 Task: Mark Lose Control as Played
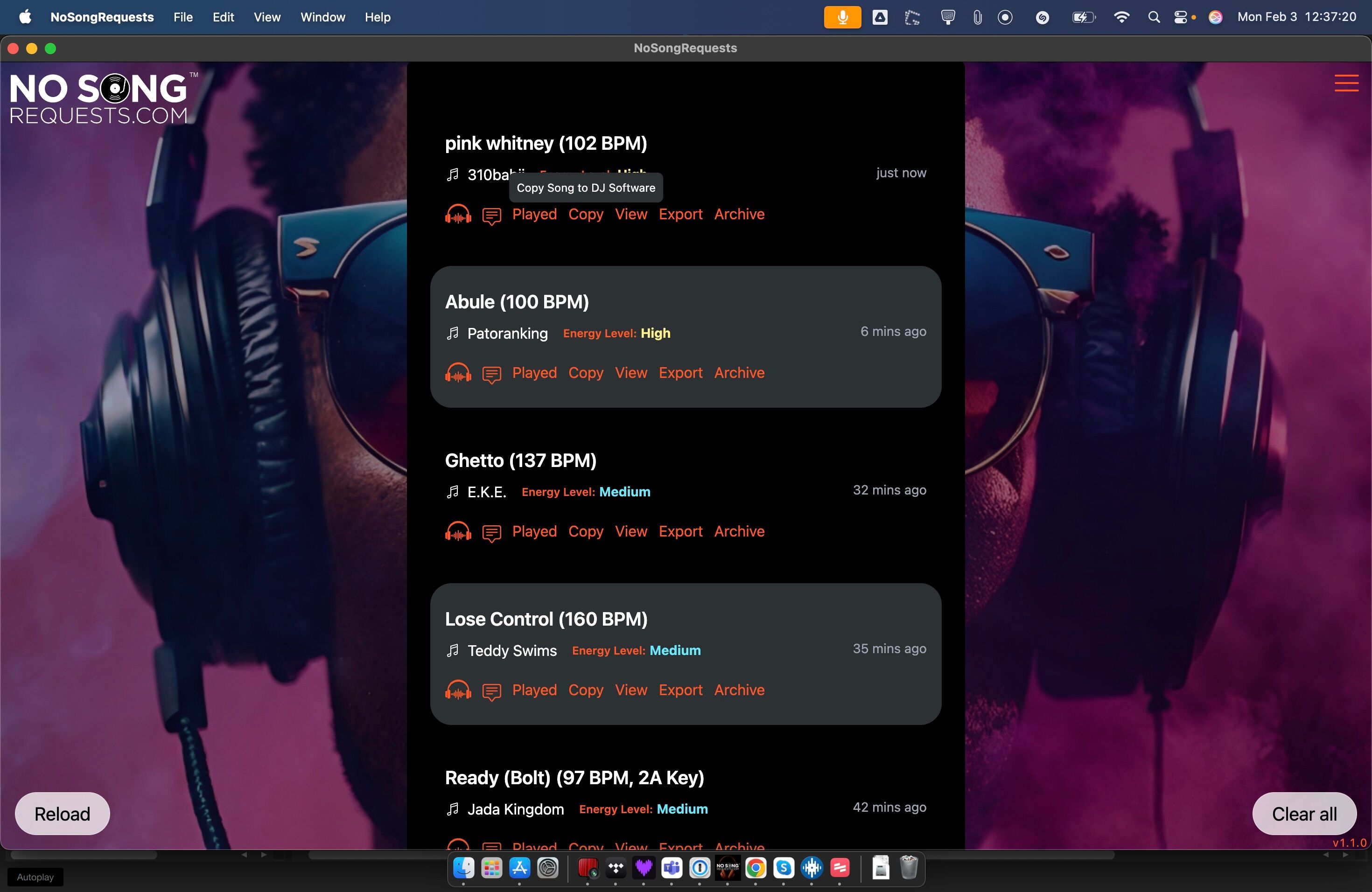point(534,690)
